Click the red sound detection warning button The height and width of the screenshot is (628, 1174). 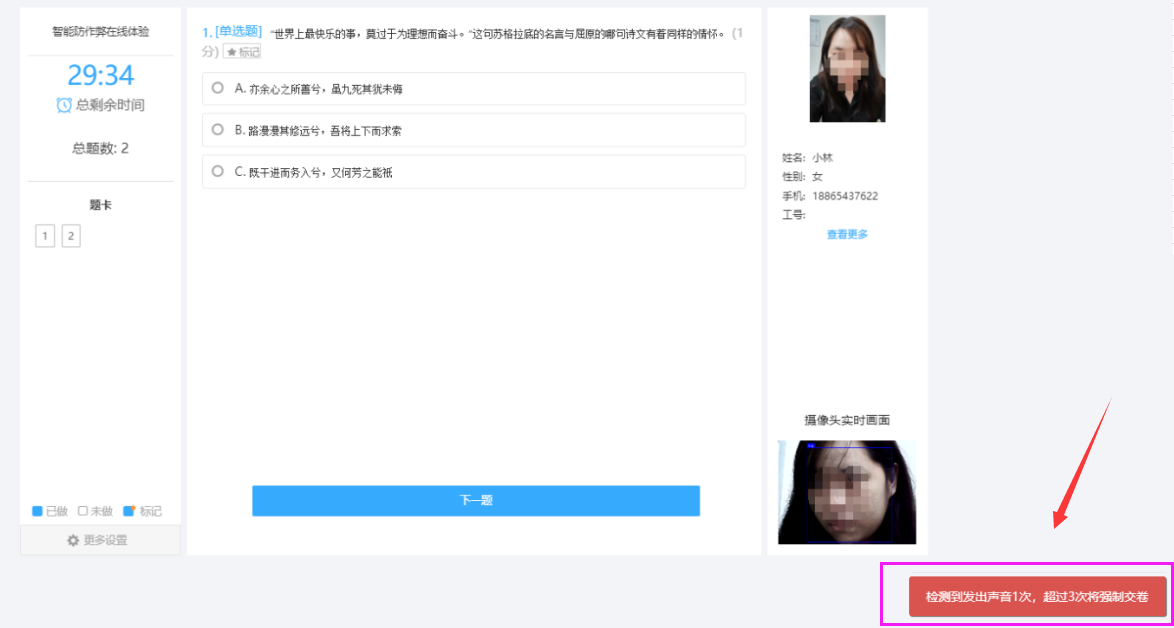click(x=1036, y=595)
